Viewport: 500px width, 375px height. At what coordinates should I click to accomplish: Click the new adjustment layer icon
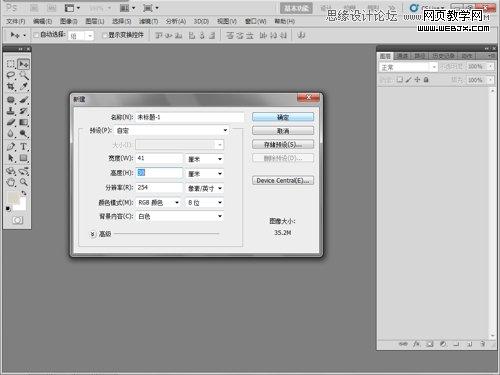pos(443,344)
